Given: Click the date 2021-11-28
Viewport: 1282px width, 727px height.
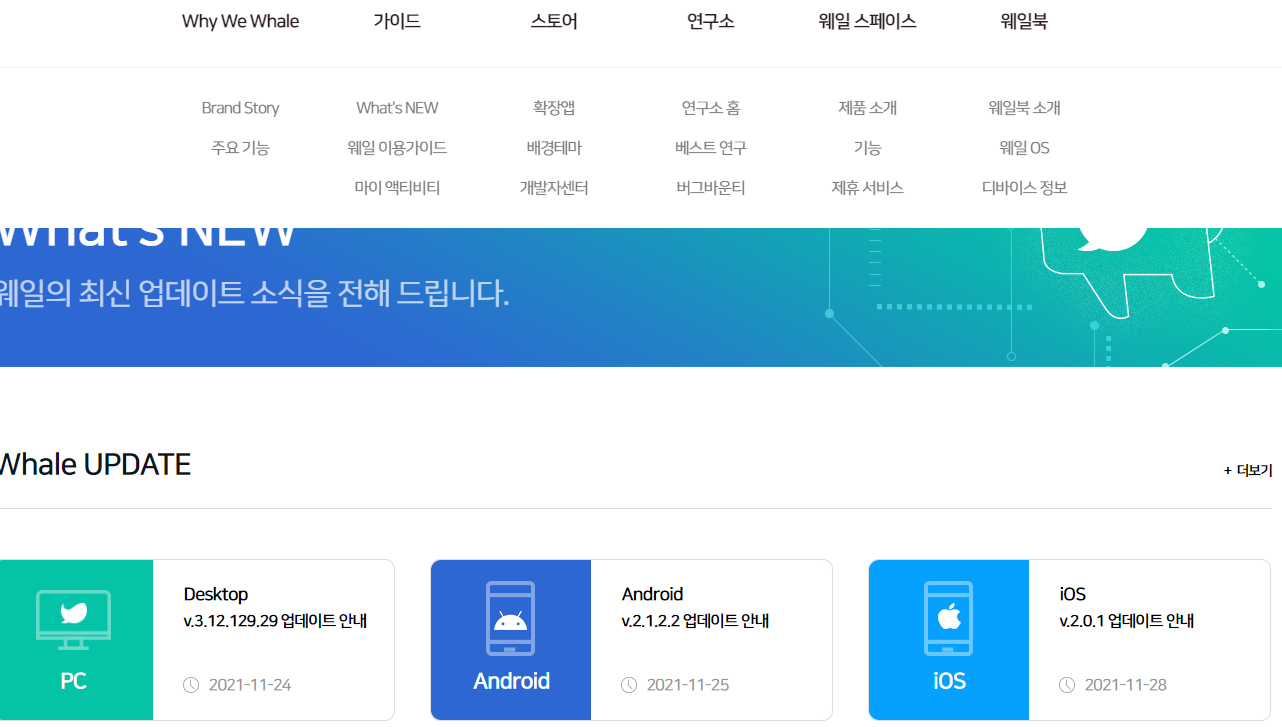Looking at the screenshot, I should pyautogui.click(x=1126, y=685).
